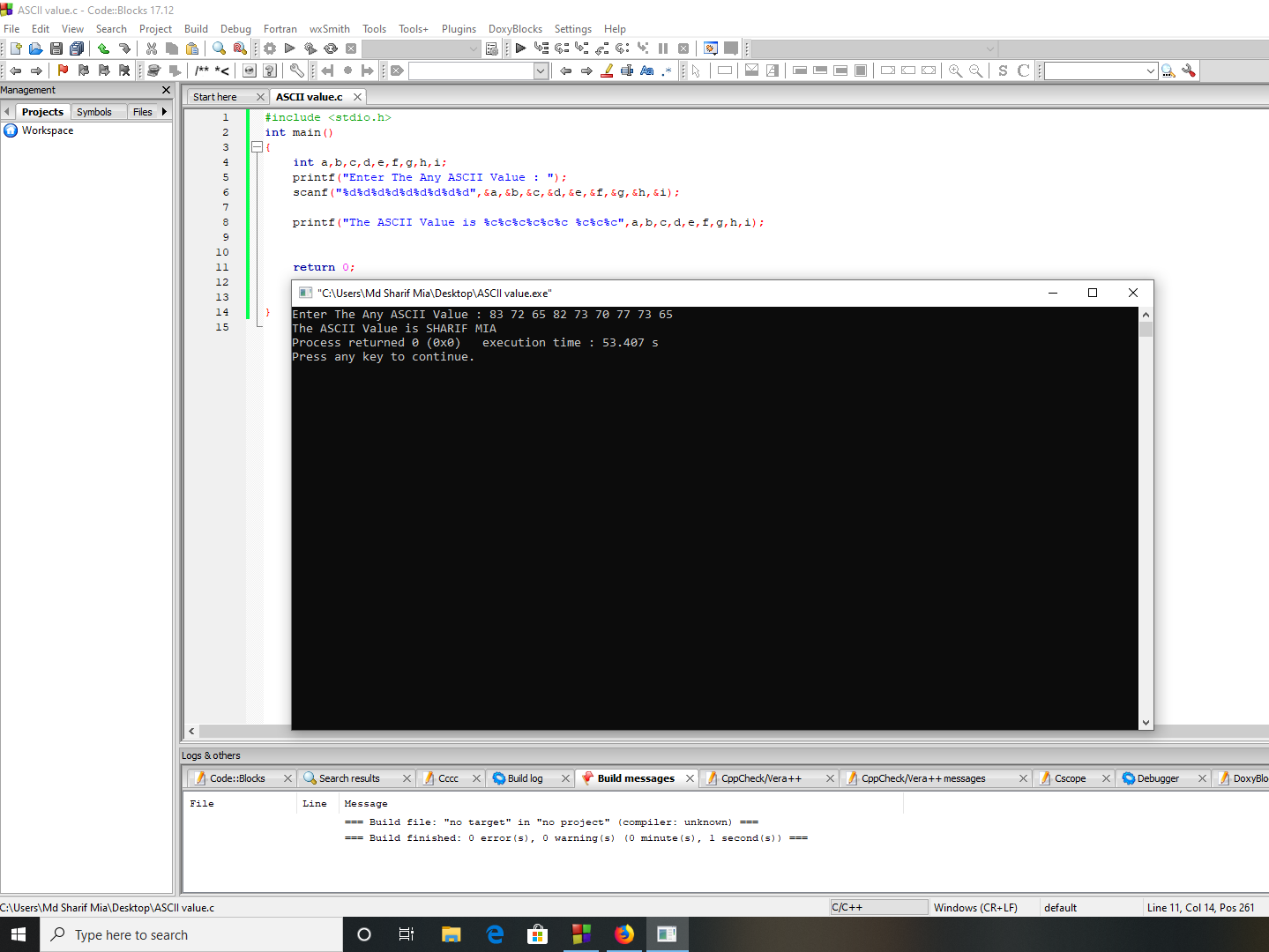Open the options wrench next to the search box

click(1189, 71)
